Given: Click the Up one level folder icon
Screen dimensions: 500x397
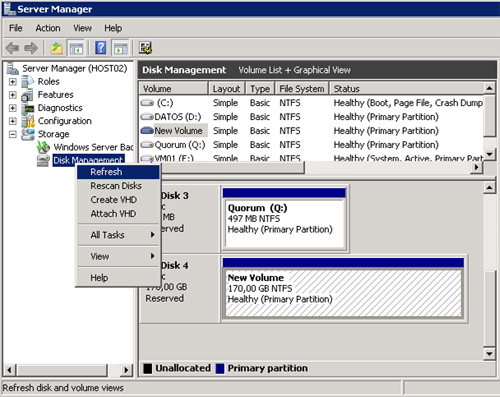Looking at the screenshot, I should [56, 48].
